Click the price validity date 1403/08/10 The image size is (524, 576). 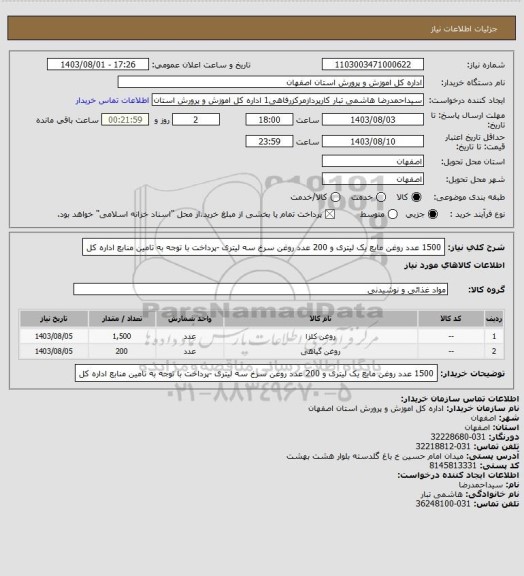373,141
